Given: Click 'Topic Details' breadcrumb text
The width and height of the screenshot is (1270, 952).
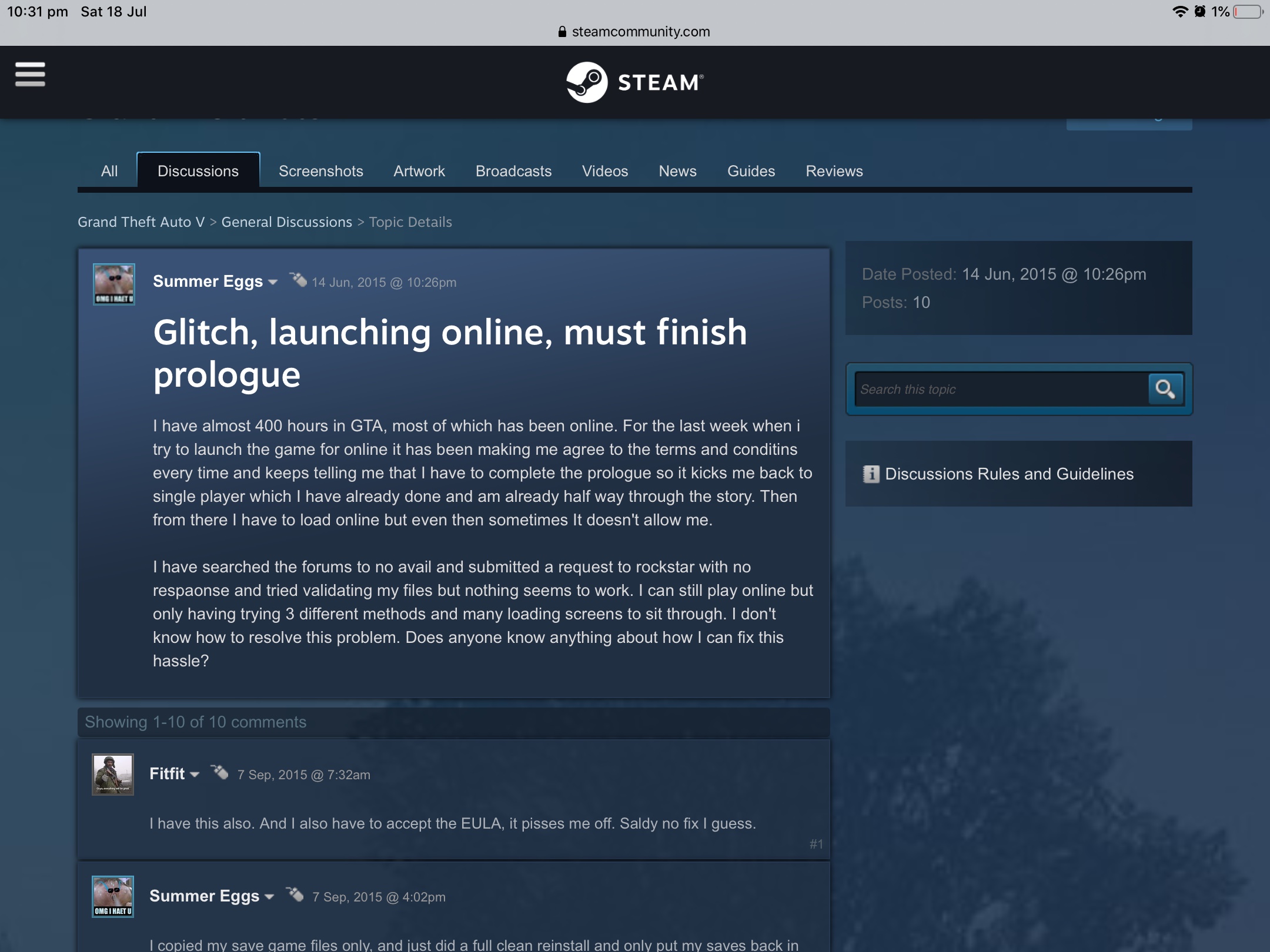Looking at the screenshot, I should click(410, 222).
